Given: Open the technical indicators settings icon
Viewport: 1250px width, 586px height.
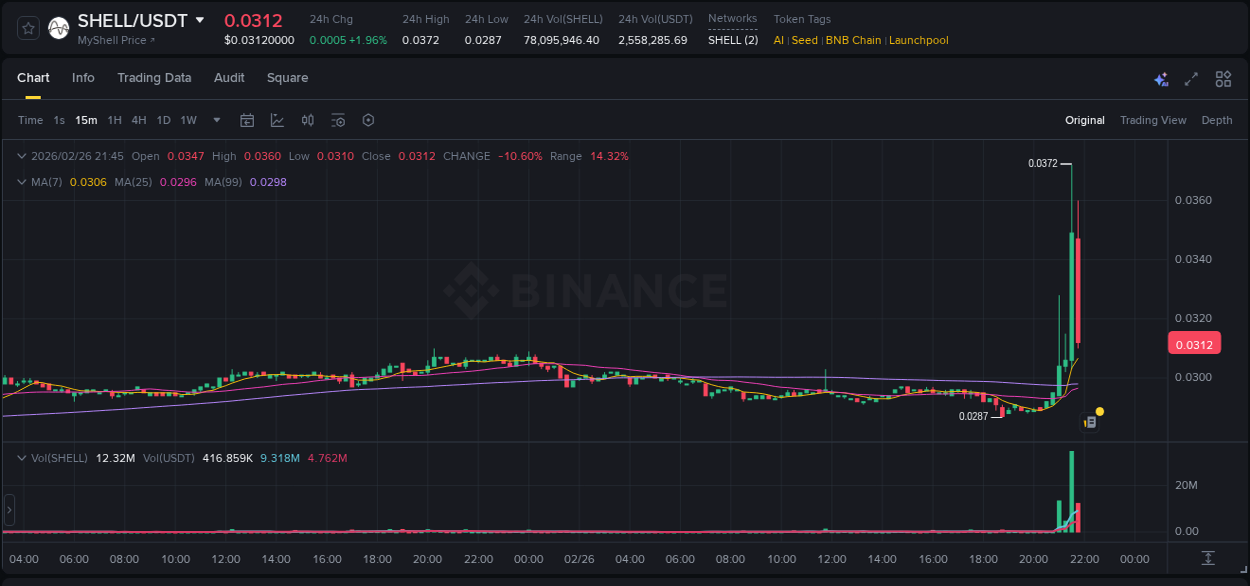Looking at the screenshot, I should point(338,120).
